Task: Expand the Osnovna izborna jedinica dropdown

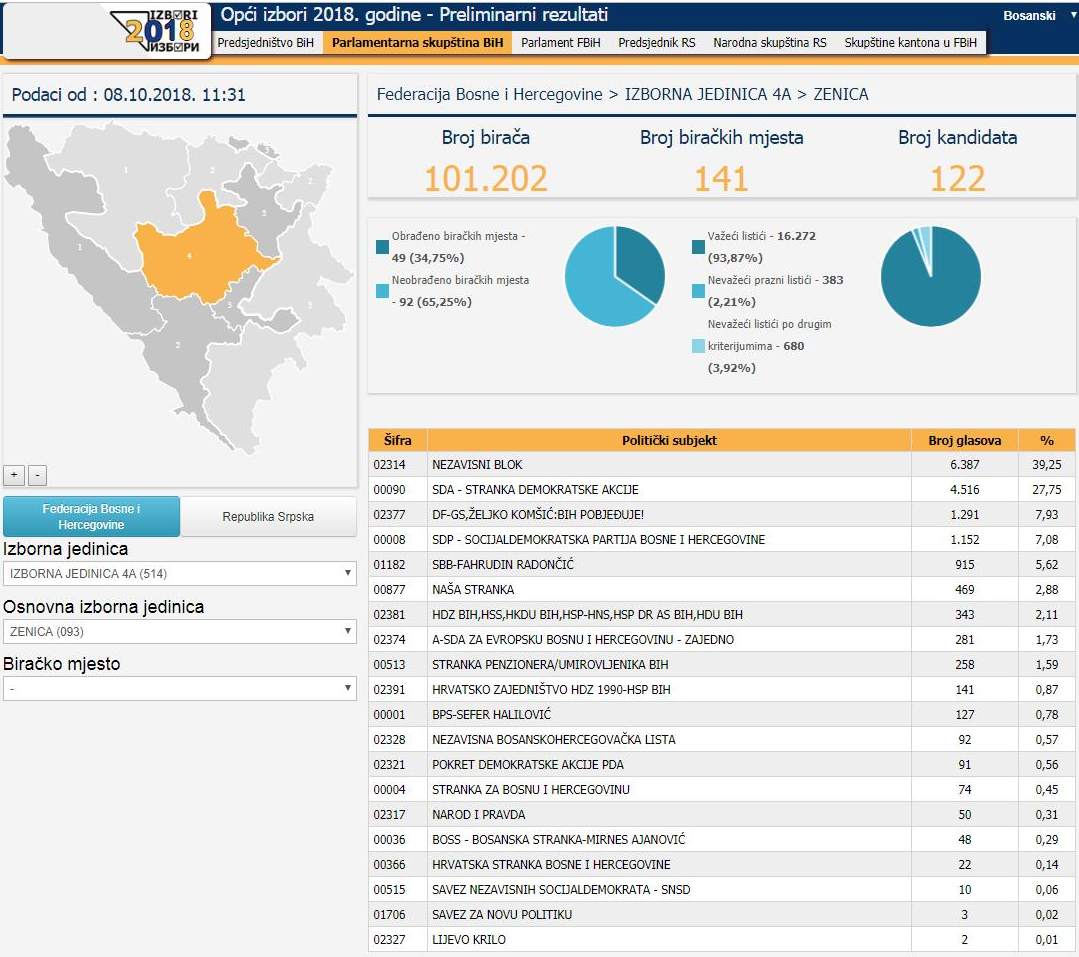Action: (179, 631)
